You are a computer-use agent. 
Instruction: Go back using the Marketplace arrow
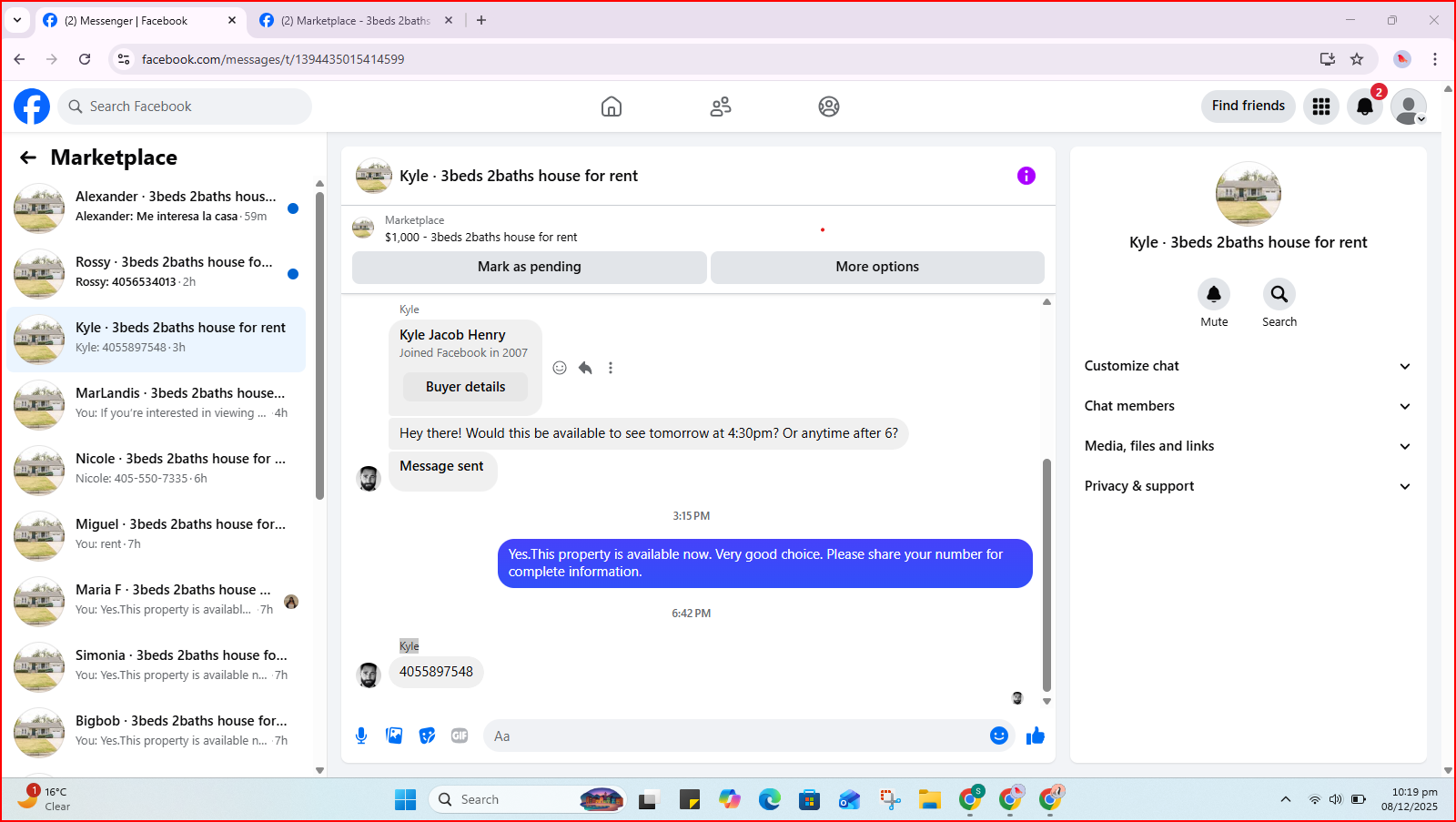[28, 157]
